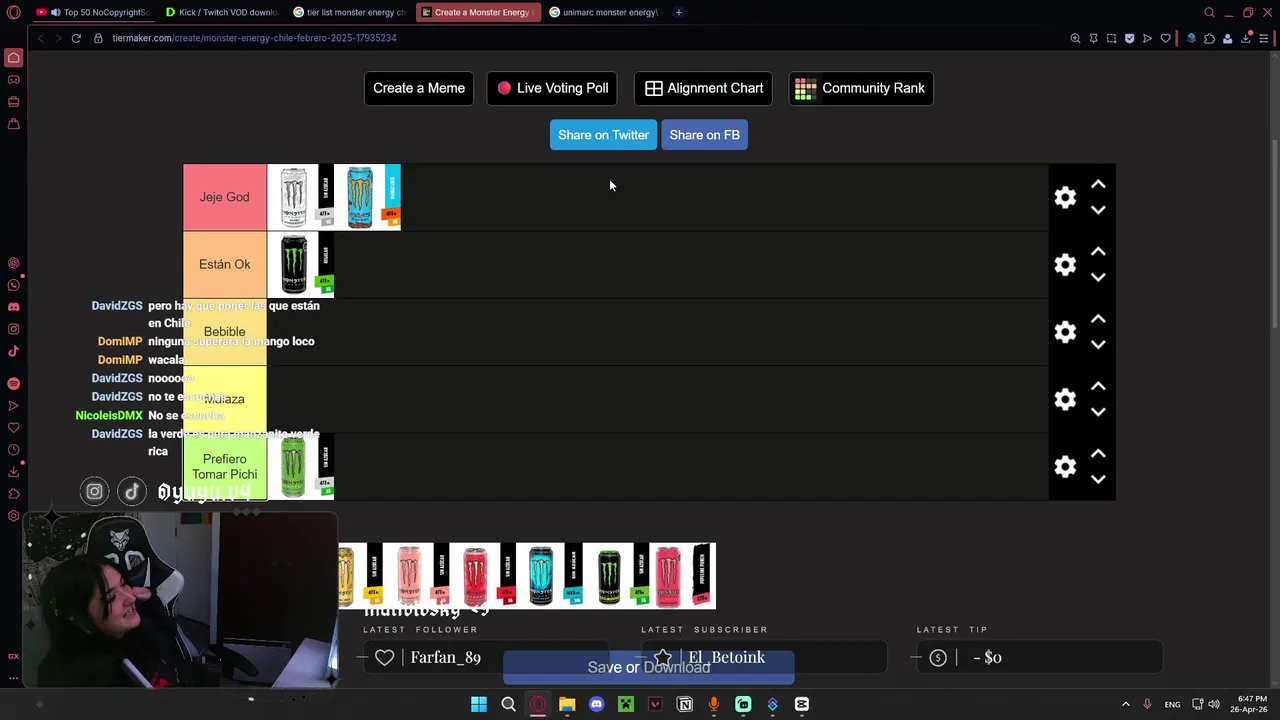The height and width of the screenshot is (720, 1280).
Task: Open settings gear for Malaza tier
Action: point(1065,399)
